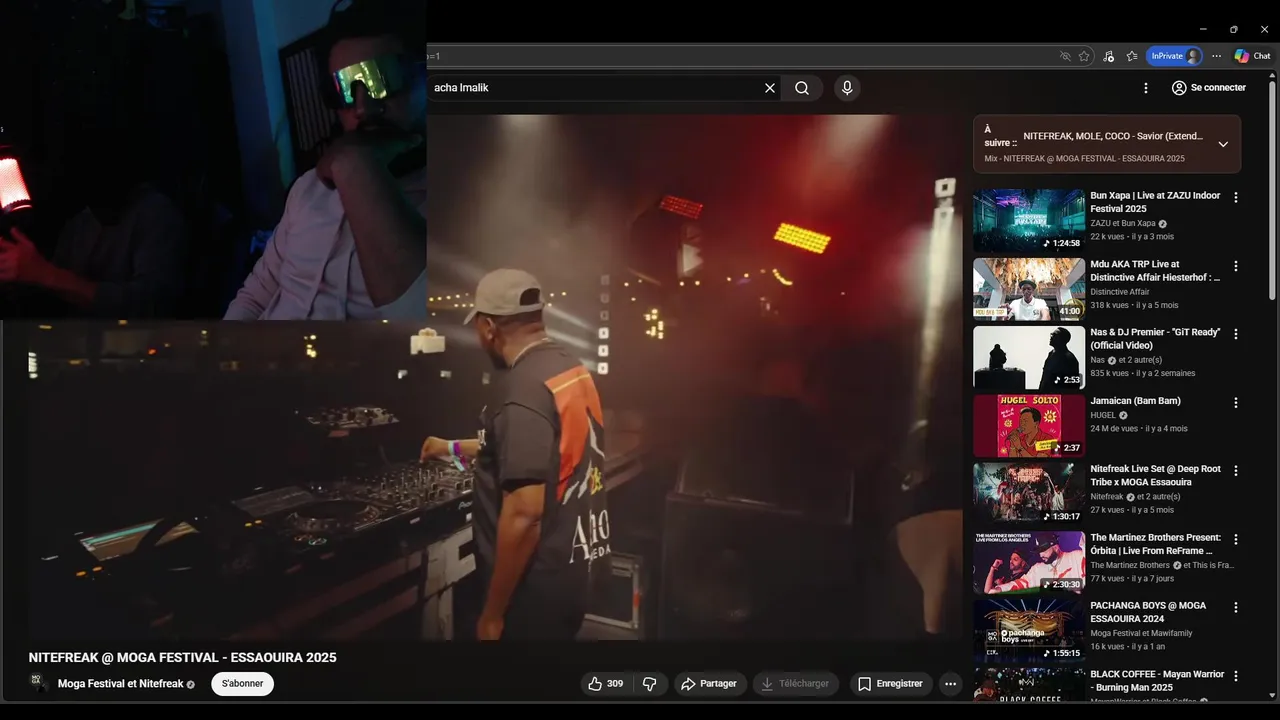Click the picture-in-picture overlay video
1280x720 pixels.
click(x=213, y=160)
